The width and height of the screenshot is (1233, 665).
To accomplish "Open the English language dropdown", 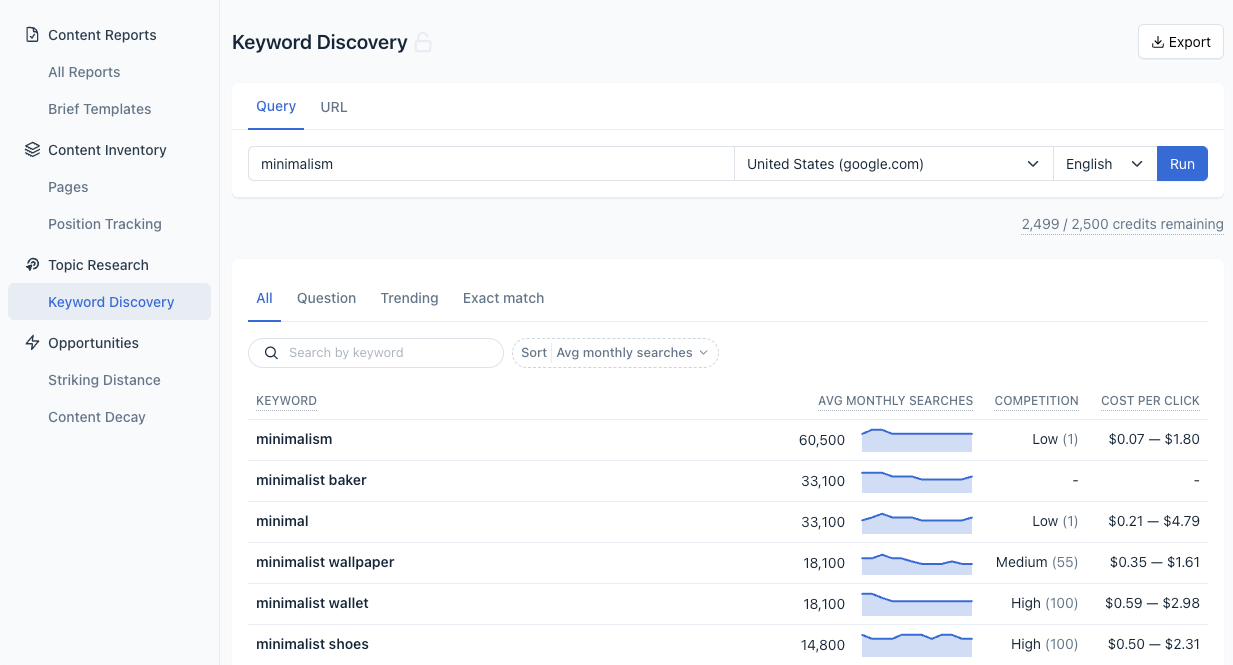I will [1105, 164].
